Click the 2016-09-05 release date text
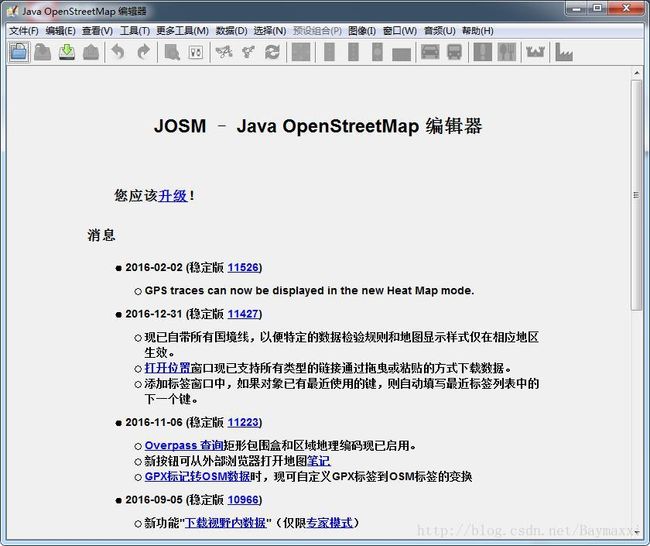The height and width of the screenshot is (546, 650). tap(154, 500)
